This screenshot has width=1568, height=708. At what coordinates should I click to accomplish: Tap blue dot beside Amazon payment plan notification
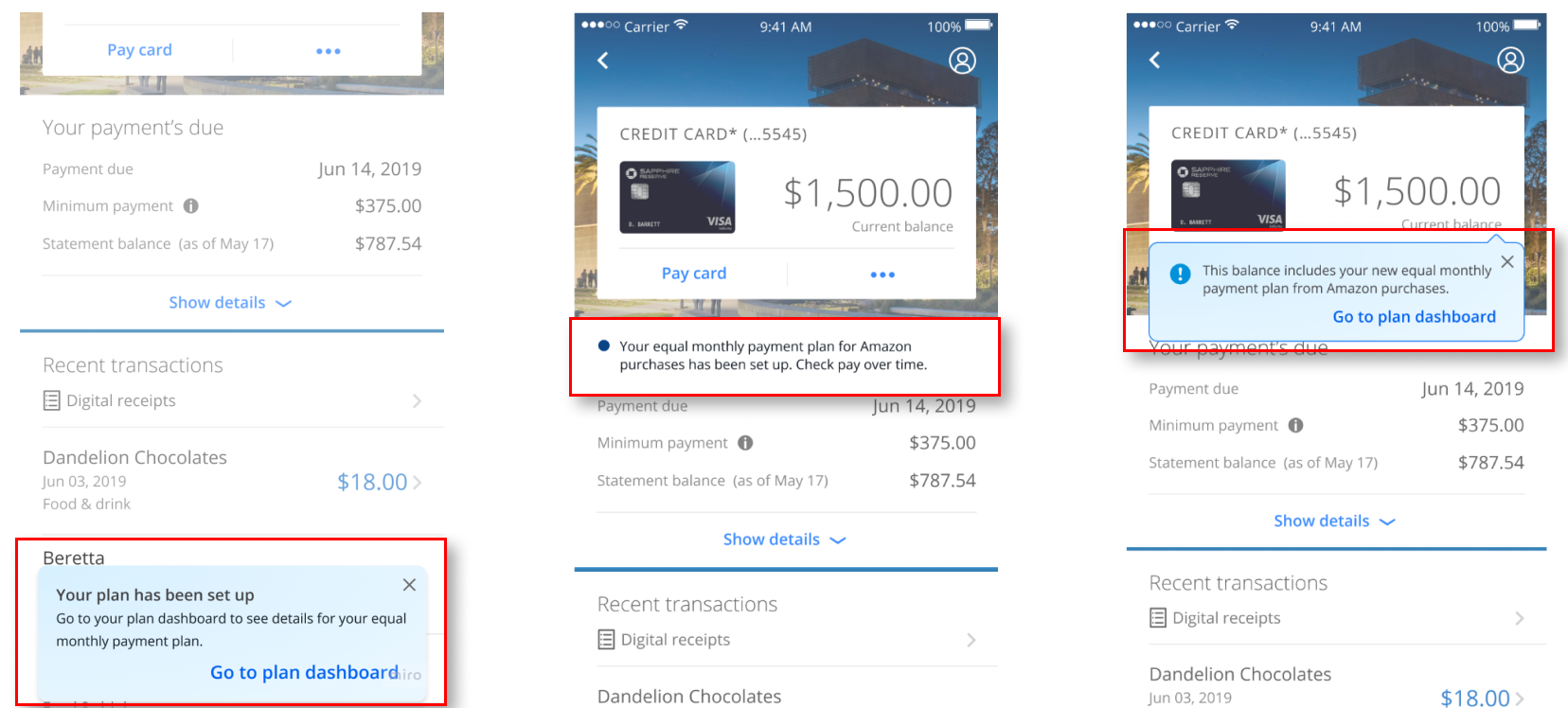[604, 346]
